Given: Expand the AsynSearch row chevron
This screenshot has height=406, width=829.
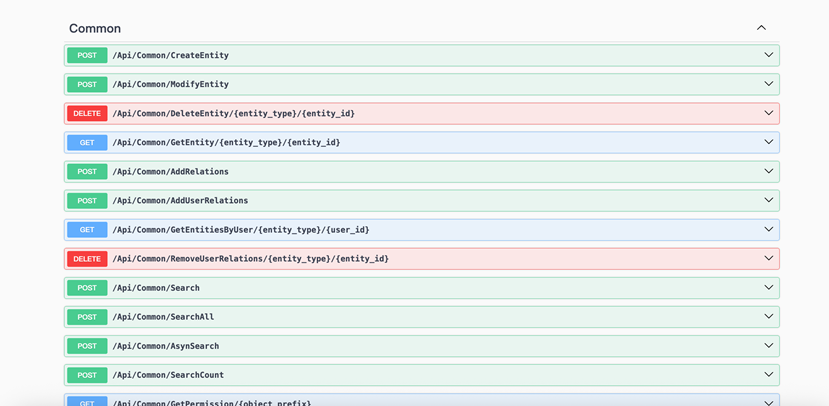Looking at the screenshot, I should [x=769, y=346].
